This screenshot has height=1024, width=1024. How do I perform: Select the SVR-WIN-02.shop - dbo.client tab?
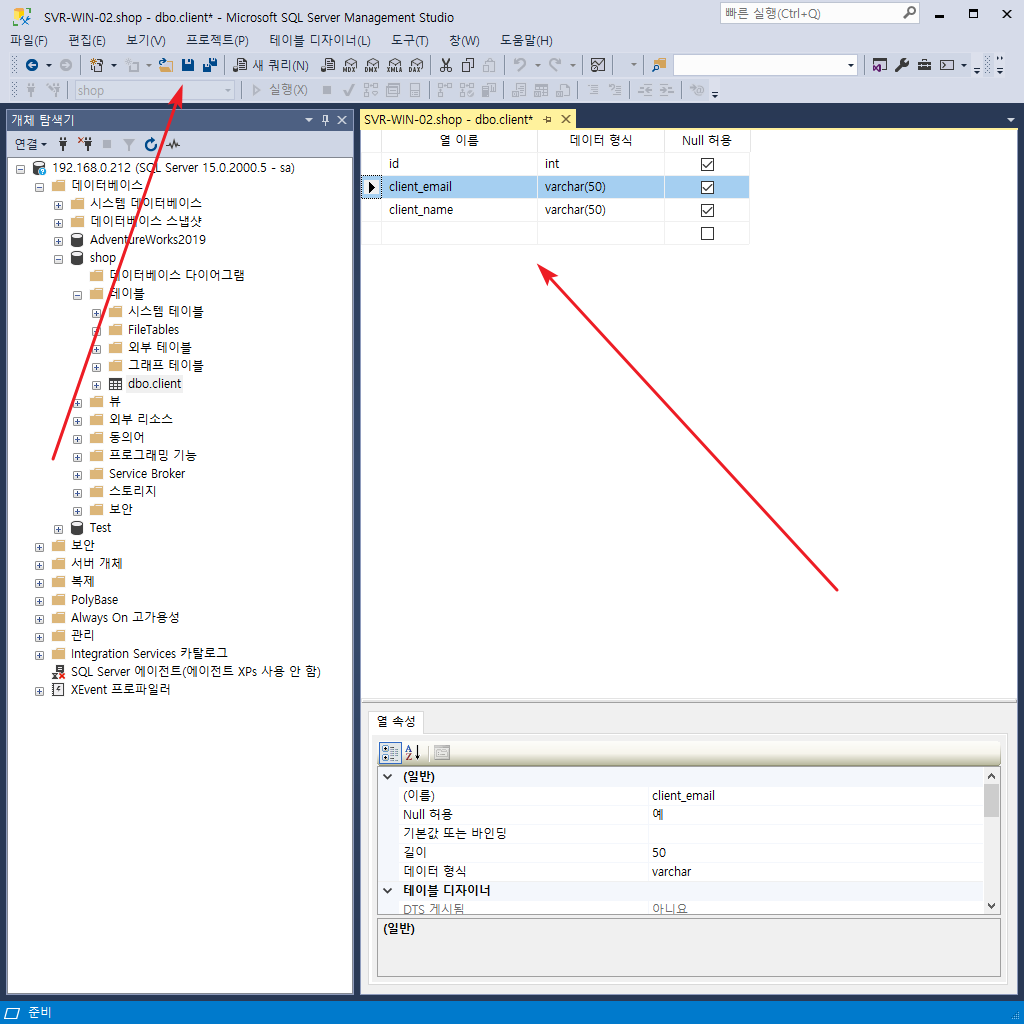click(448, 120)
